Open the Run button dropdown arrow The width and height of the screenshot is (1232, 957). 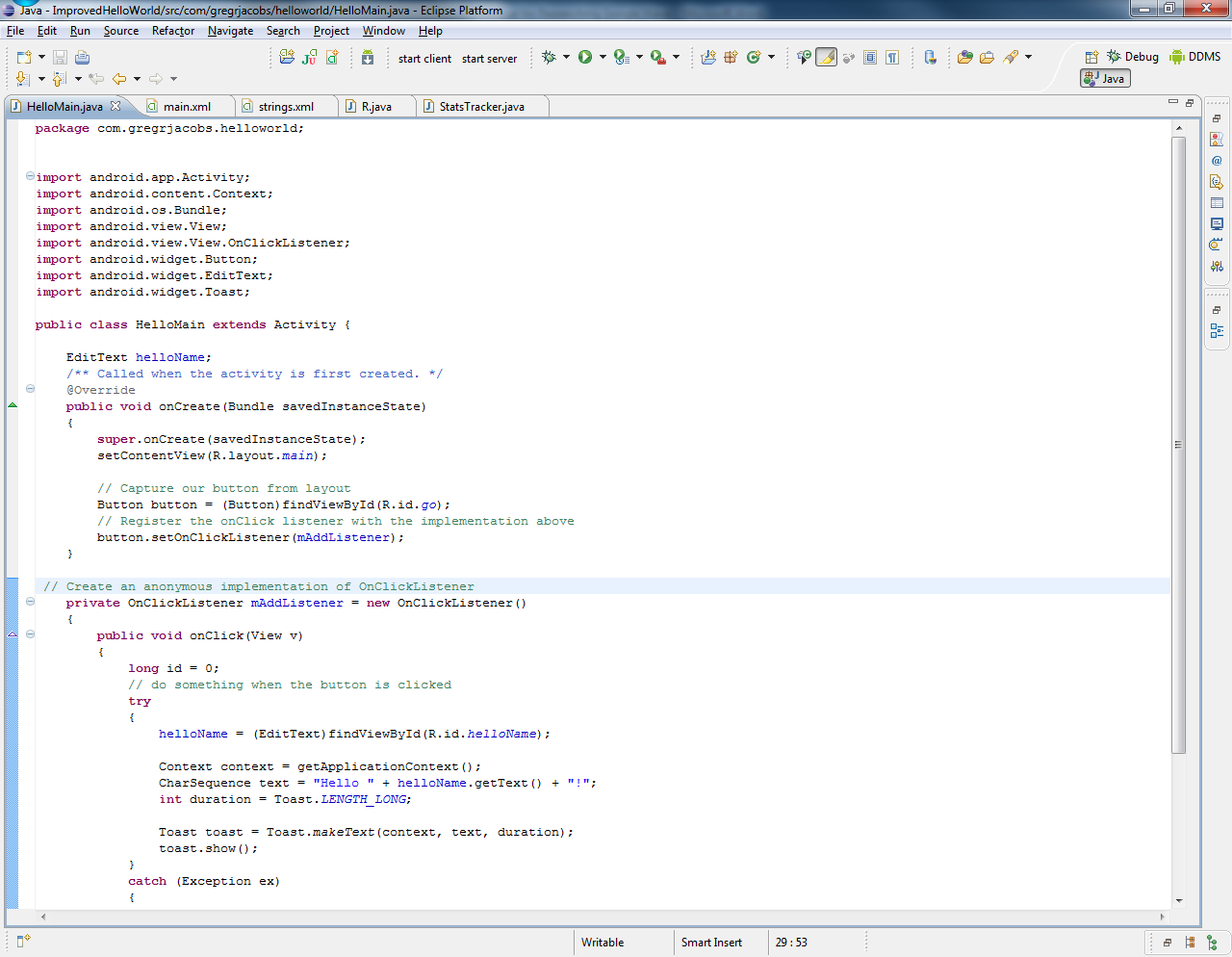point(603,58)
